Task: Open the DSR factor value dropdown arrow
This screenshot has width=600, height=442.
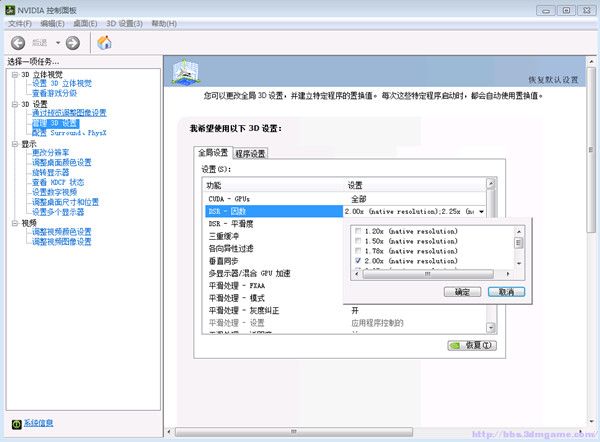Action: pos(481,212)
